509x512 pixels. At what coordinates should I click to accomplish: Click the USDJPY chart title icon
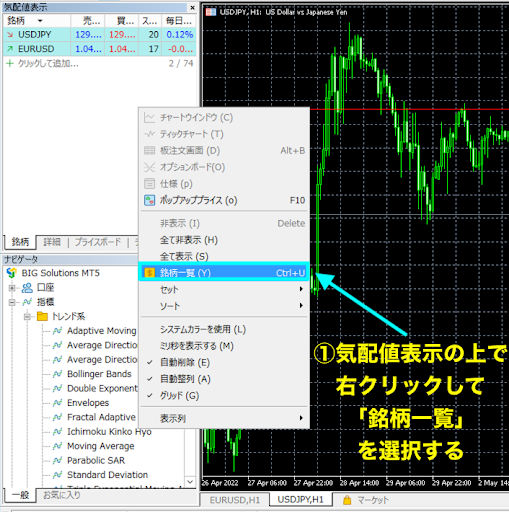coord(211,12)
